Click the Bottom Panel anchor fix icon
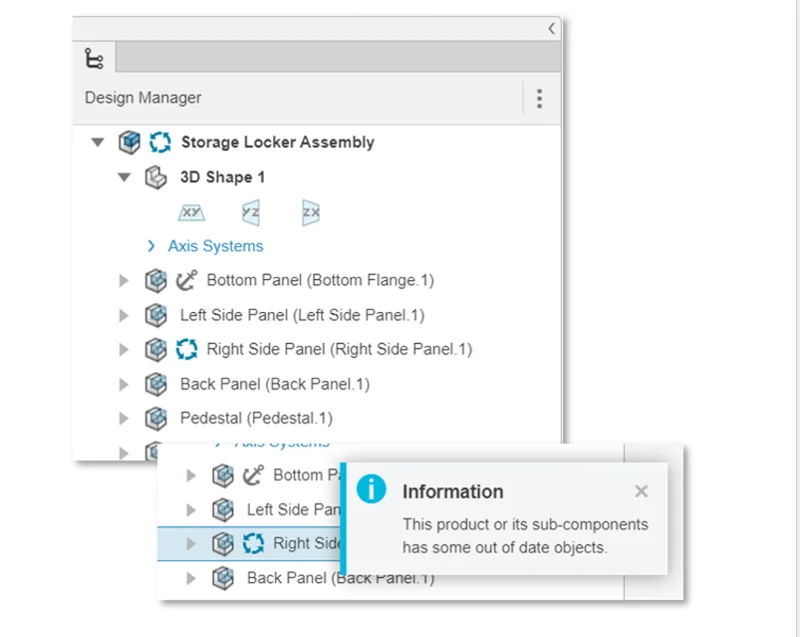This screenshot has width=800, height=637. 187,280
